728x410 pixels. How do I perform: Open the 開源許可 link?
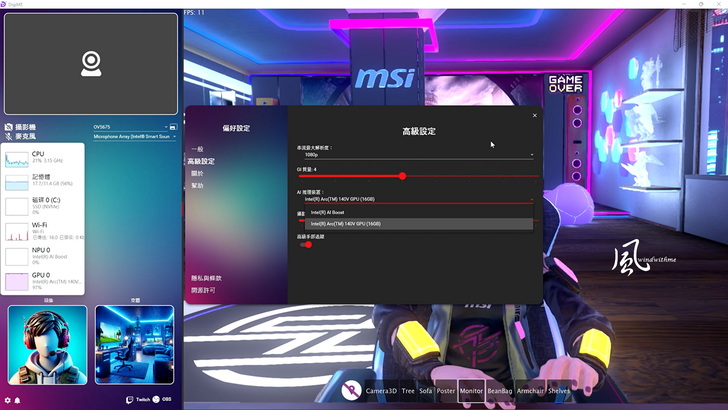[203, 290]
